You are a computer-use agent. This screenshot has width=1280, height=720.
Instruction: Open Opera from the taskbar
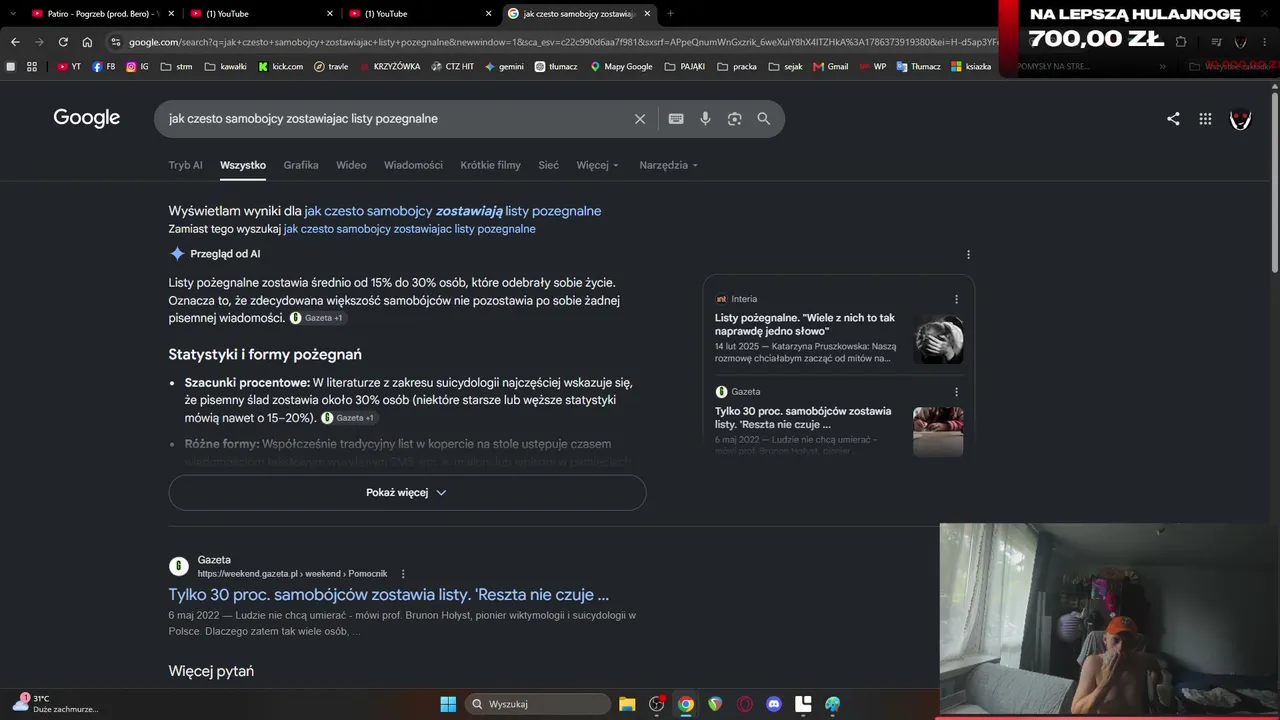click(744, 704)
